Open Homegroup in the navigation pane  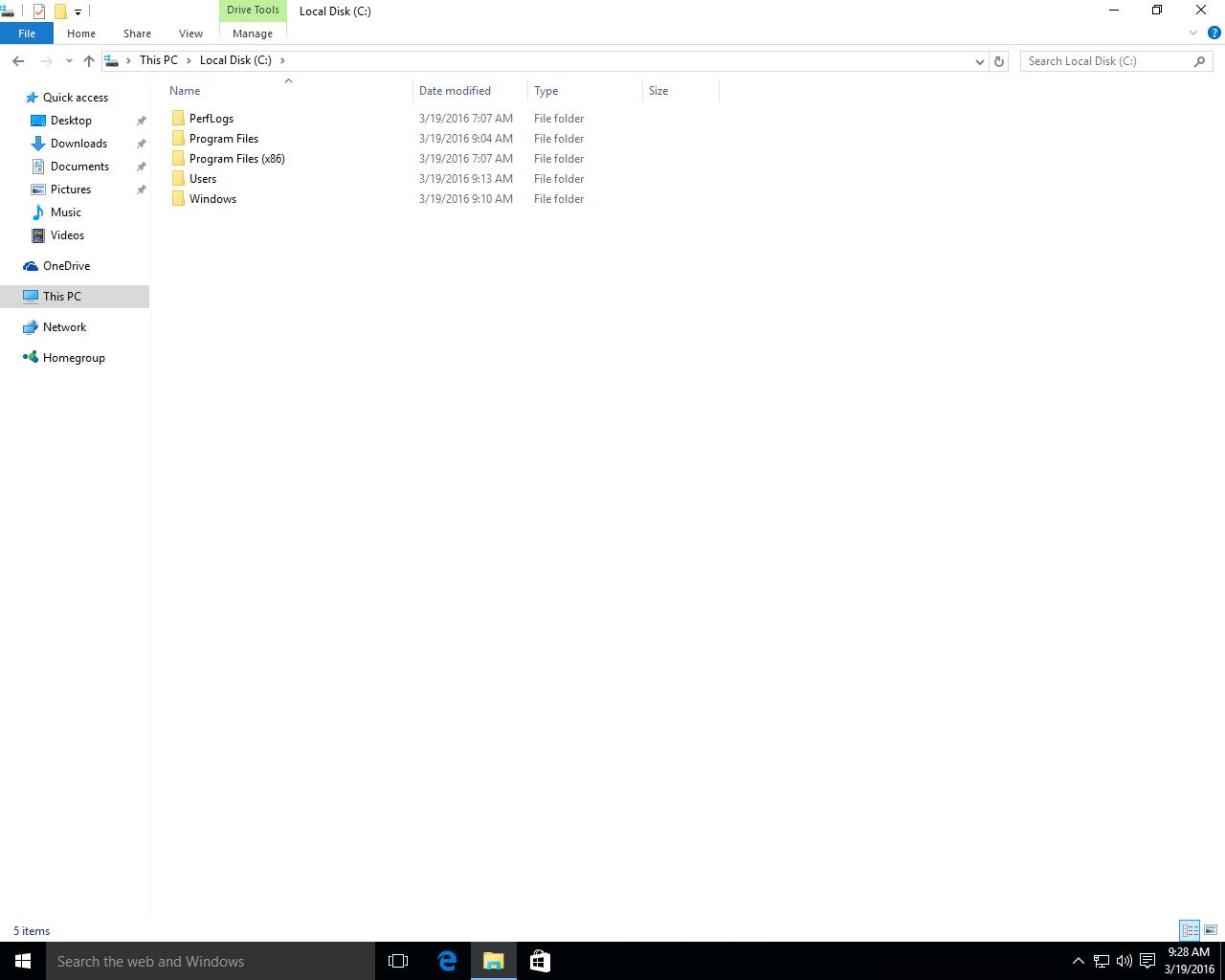click(x=74, y=358)
